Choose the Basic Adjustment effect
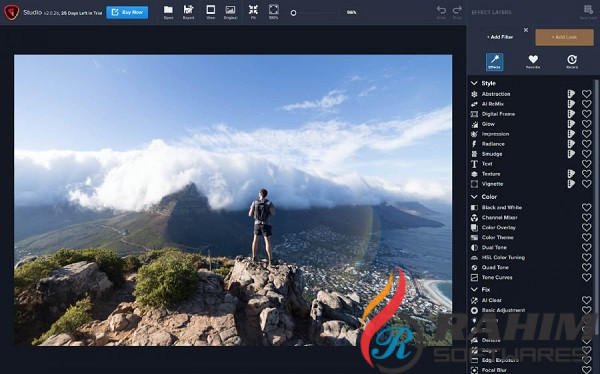The image size is (600, 374). click(503, 310)
